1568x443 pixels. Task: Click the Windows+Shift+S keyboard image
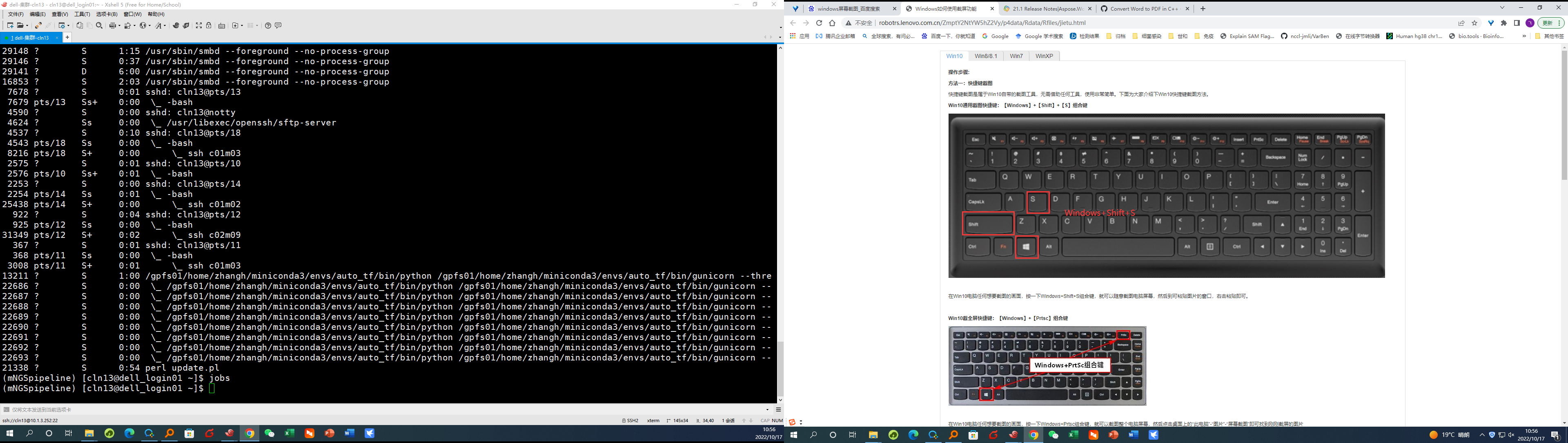click(1166, 196)
